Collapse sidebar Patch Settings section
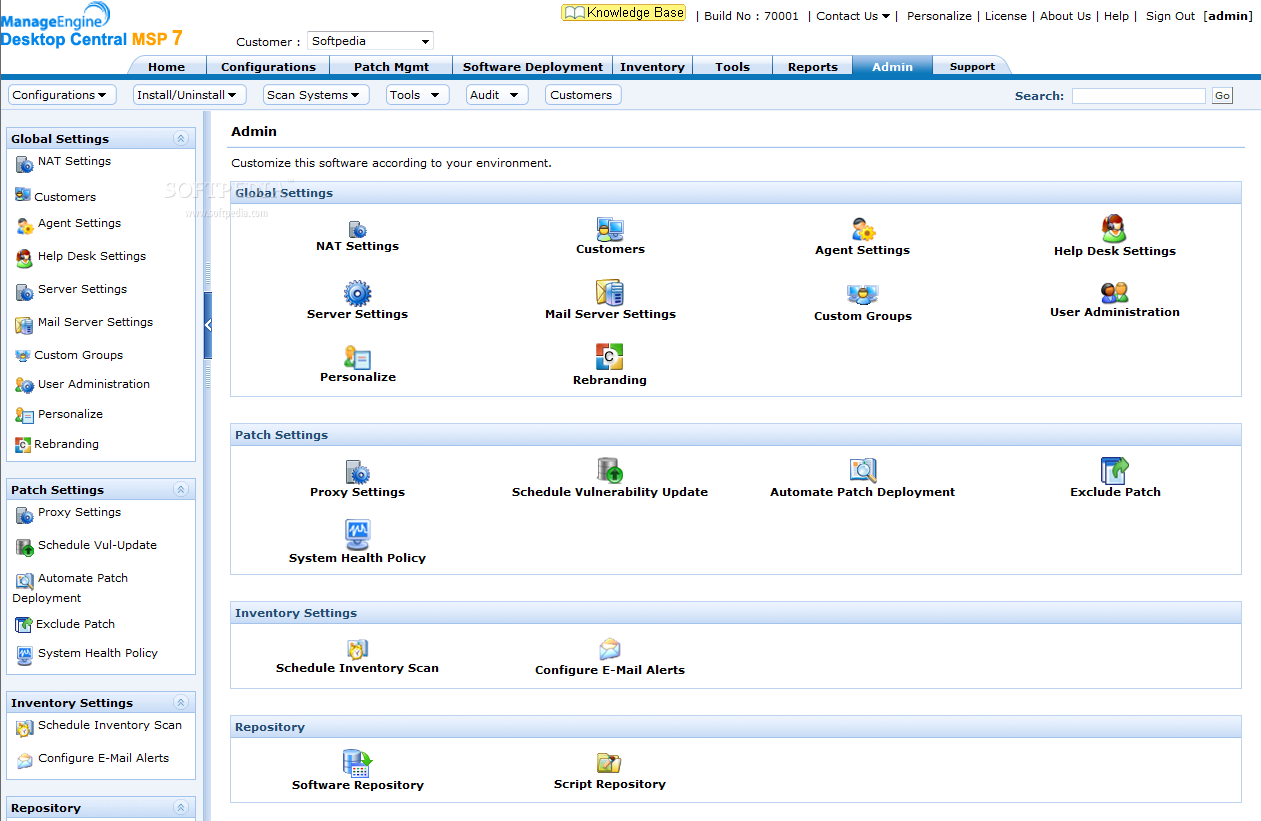The height and width of the screenshot is (821, 1261). (x=181, y=490)
